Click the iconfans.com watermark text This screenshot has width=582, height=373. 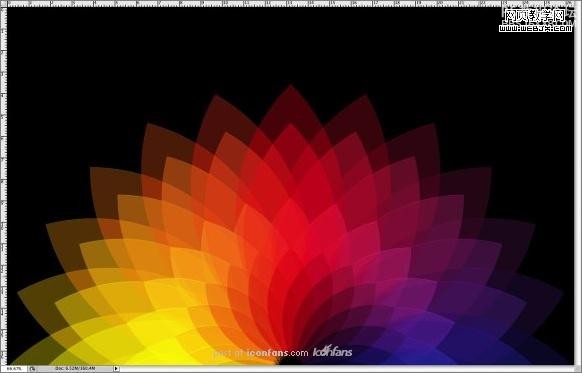click(x=277, y=353)
